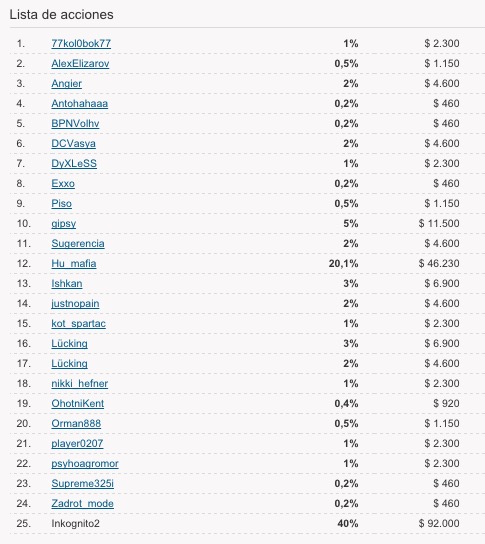Click Hu_mafia with 20,1% share

[x=74, y=264]
